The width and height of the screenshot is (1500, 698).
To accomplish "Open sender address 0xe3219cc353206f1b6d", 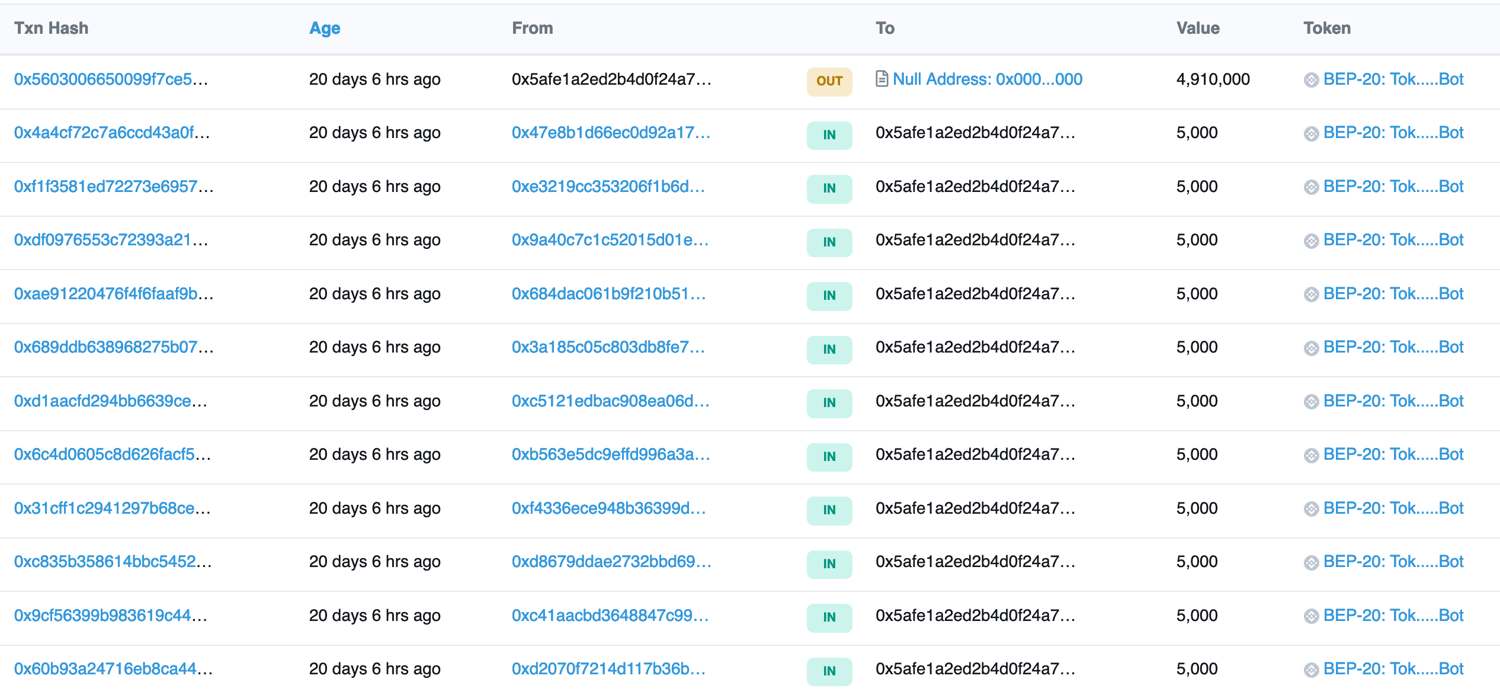I will pos(609,187).
